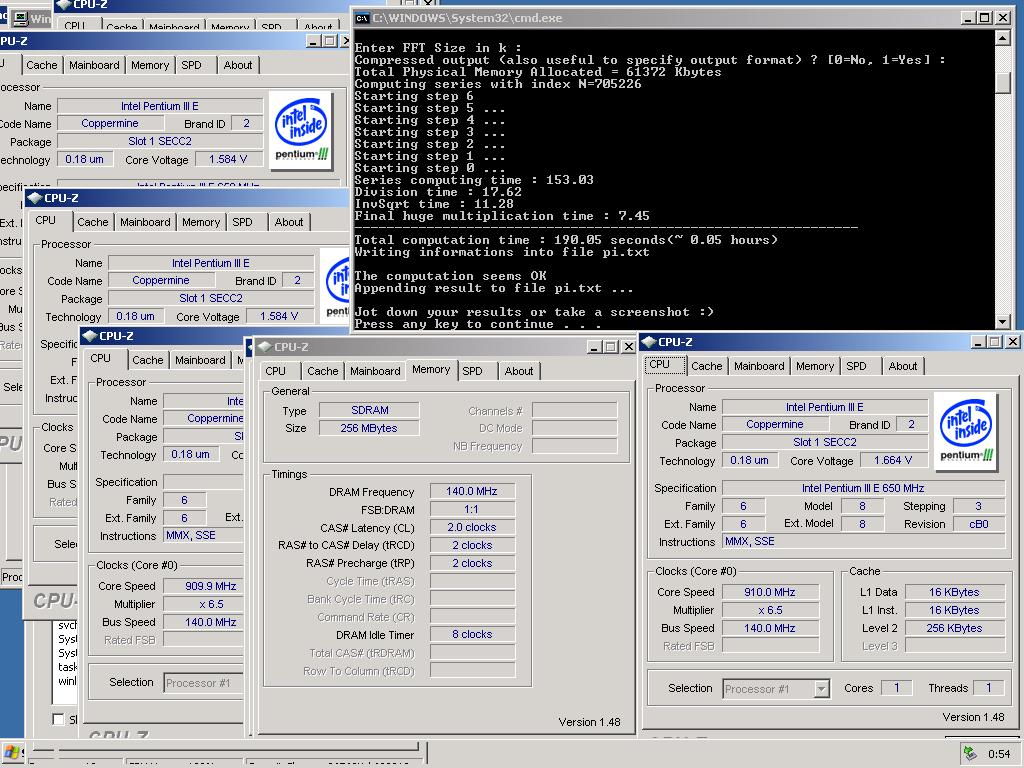This screenshot has width=1024, height=768.
Task: Open the Mainboard tab in the SDRAM memory window
Action: pyautogui.click(x=375, y=371)
